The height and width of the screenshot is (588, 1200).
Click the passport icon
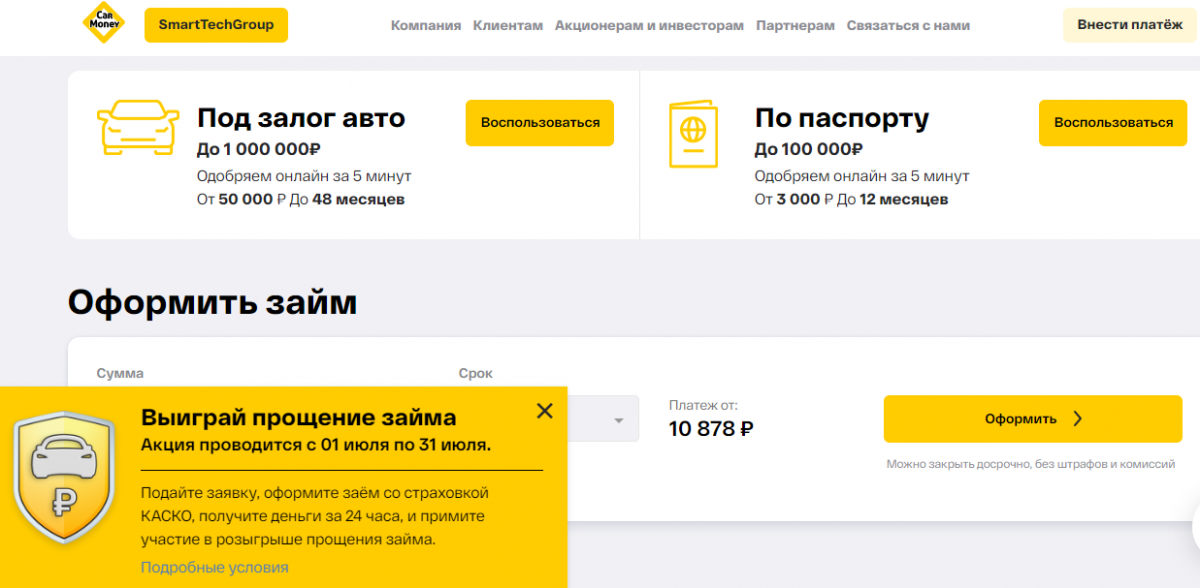tap(693, 133)
